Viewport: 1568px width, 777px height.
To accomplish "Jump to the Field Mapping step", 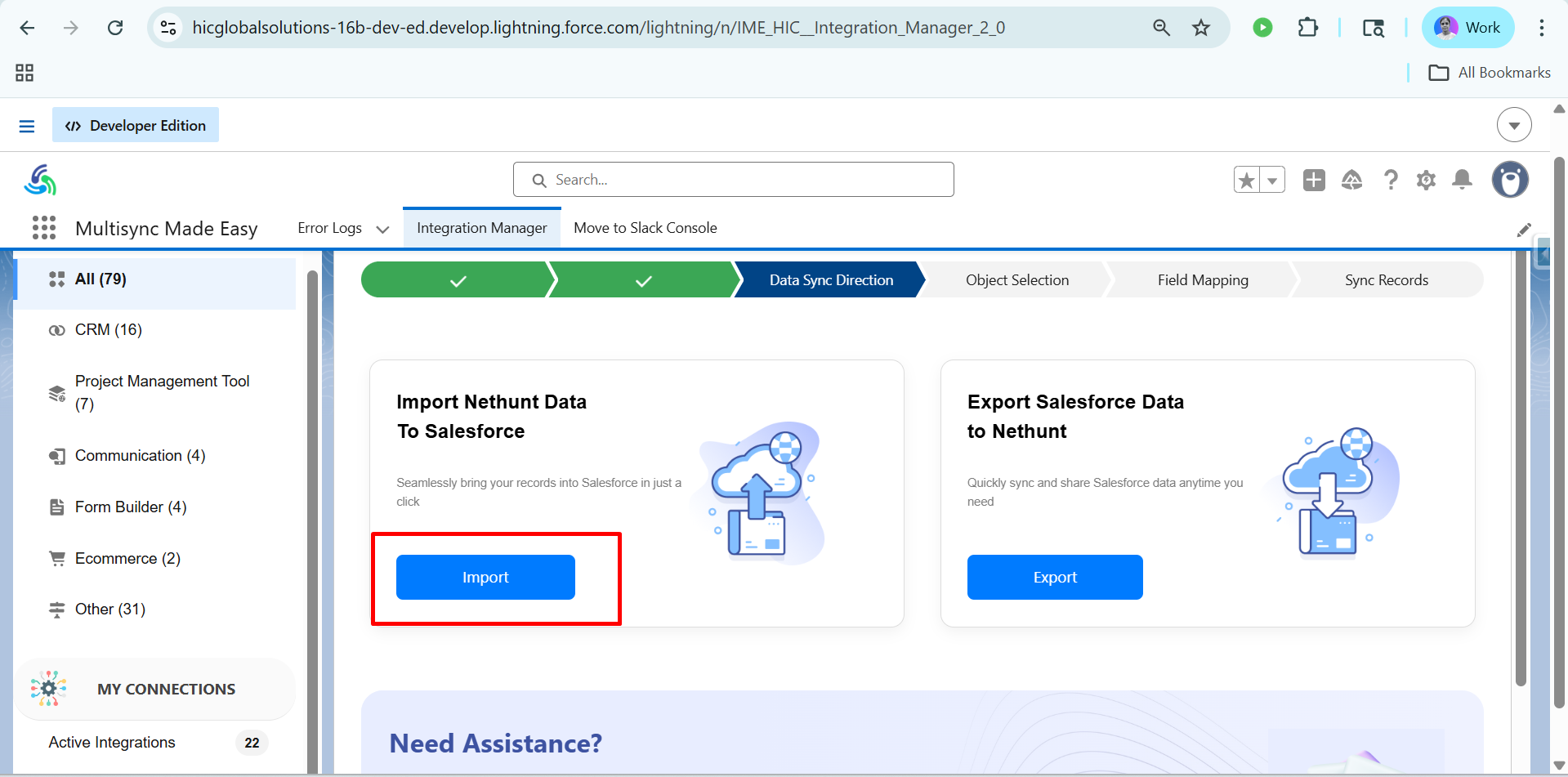I will coord(1203,280).
